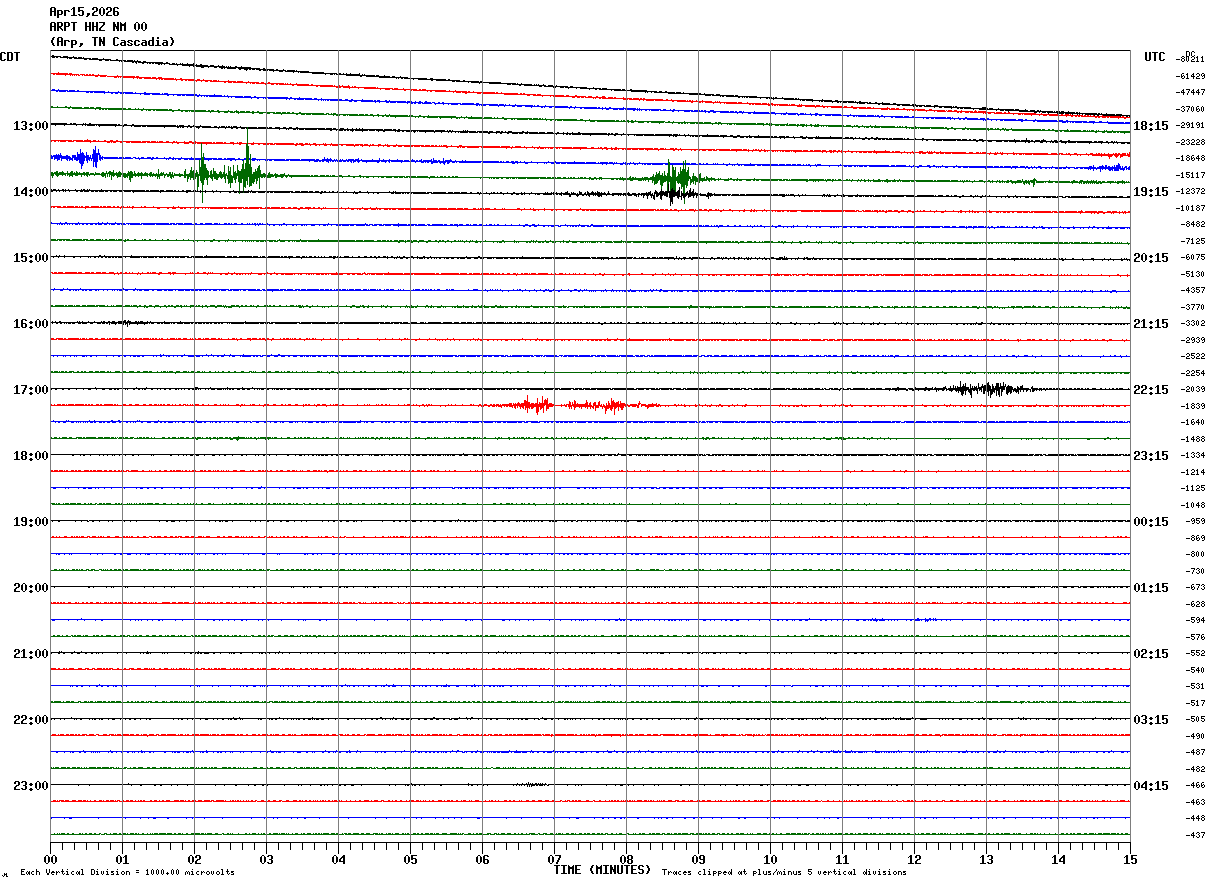Click the 05 minute tick on x-axis
Screen dimensions: 1210x886
click(x=410, y=859)
